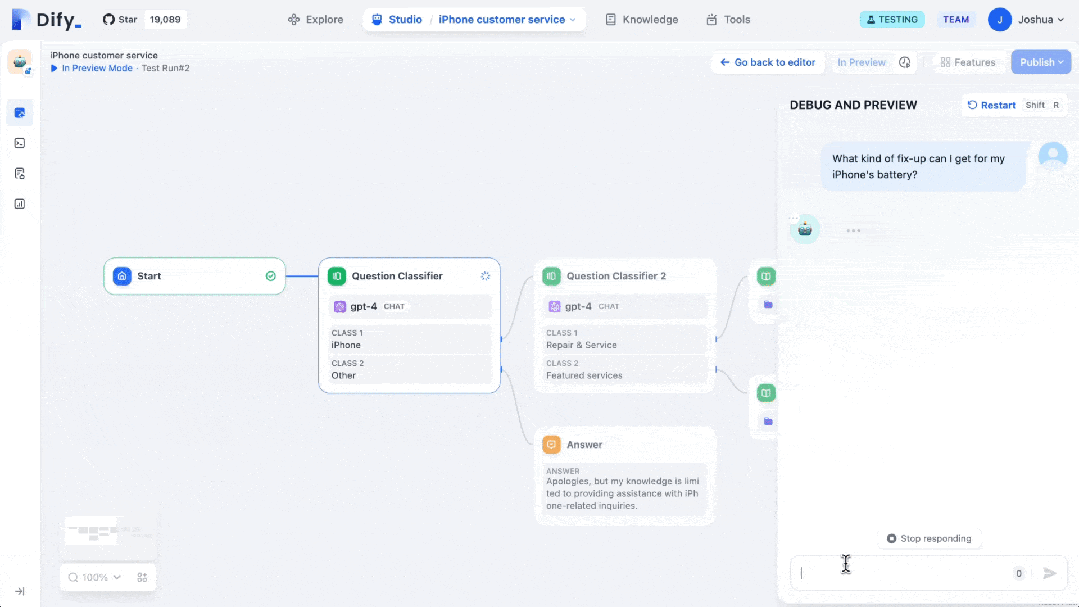Image resolution: width=1079 pixels, height=607 pixels.
Task: Click the Dify logo
Action: point(46,19)
